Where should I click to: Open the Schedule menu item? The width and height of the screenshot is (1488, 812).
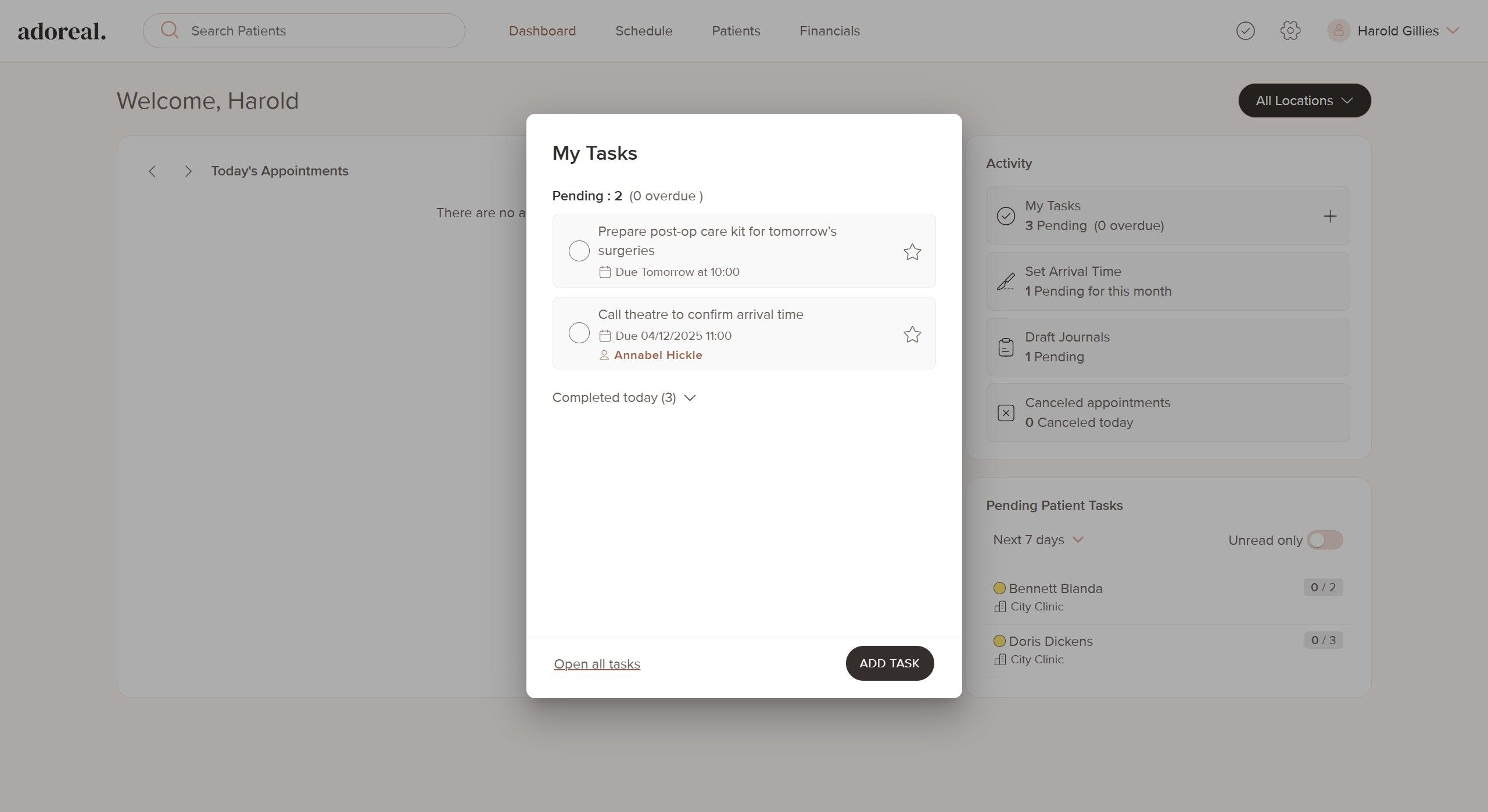pos(643,31)
